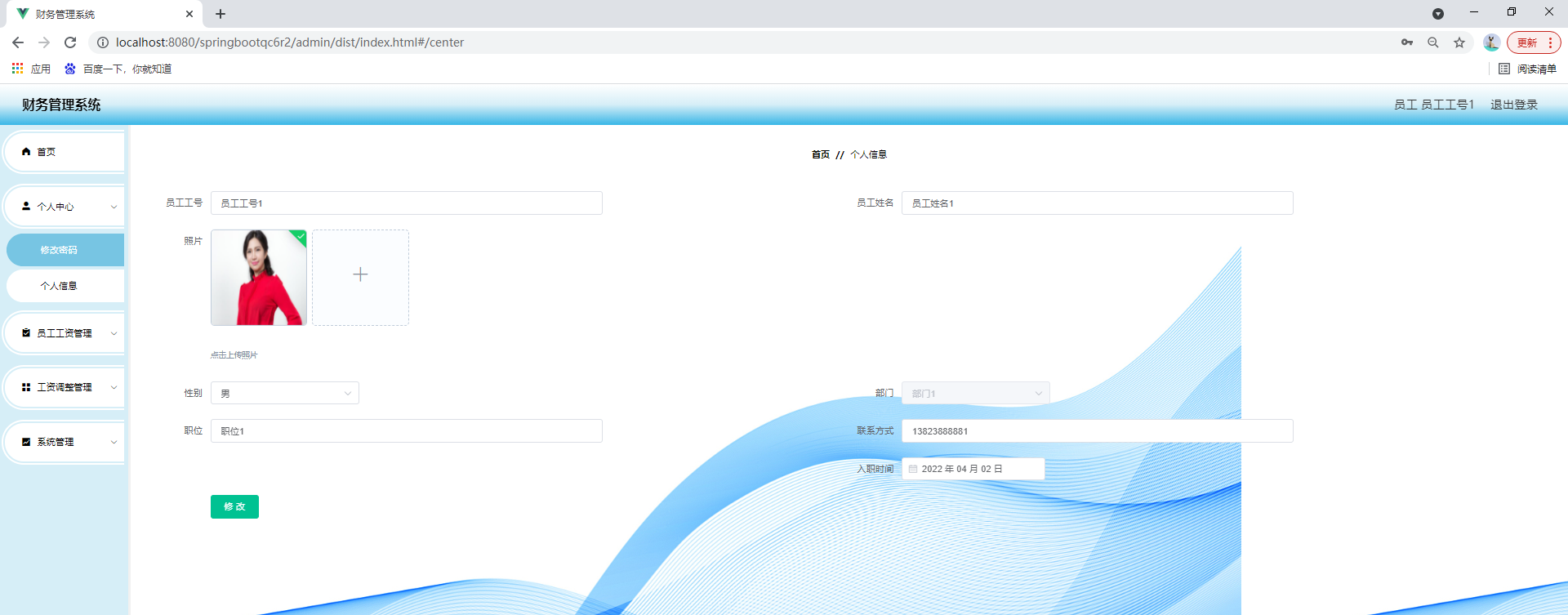Select 修改密码 in sidebar

[x=59, y=250]
